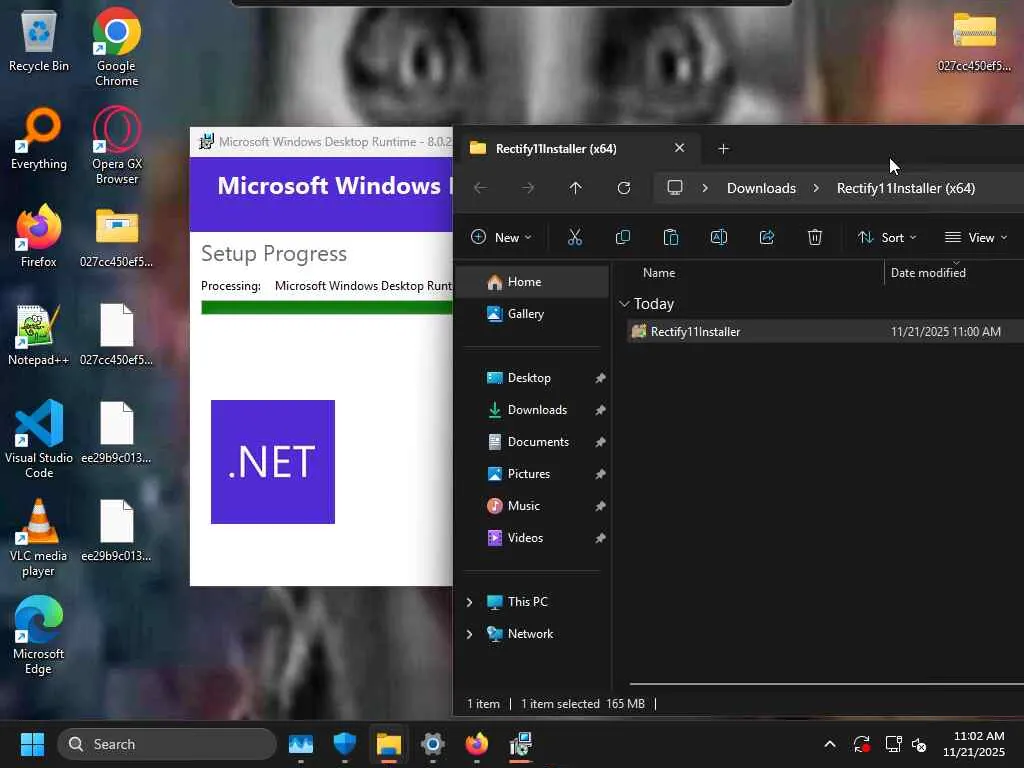Open Documents in the navigation pane
The height and width of the screenshot is (768, 1024).
[538, 442]
